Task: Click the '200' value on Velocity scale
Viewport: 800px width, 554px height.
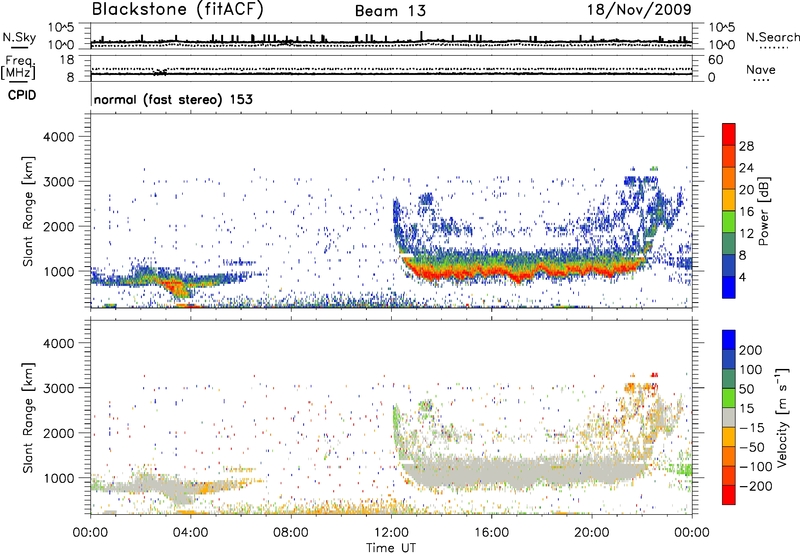Action: click(x=751, y=350)
